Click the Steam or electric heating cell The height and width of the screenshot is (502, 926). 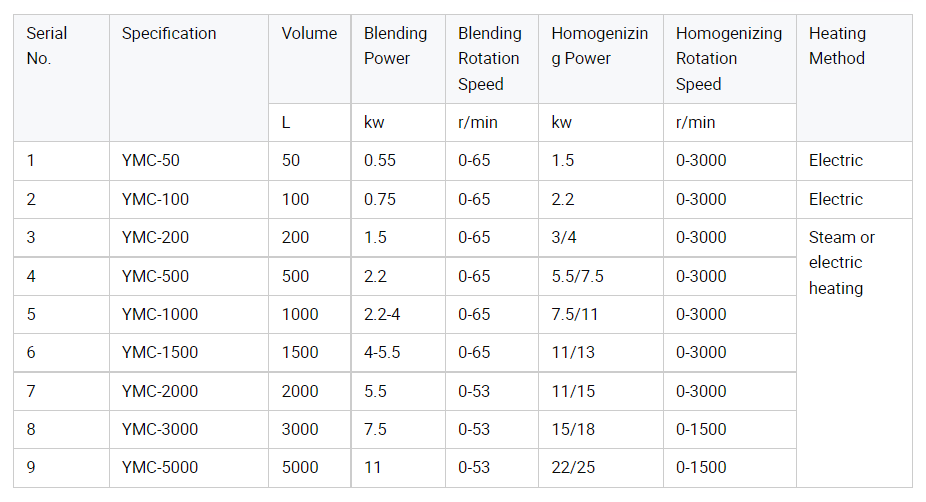click(x=854, y=353)
